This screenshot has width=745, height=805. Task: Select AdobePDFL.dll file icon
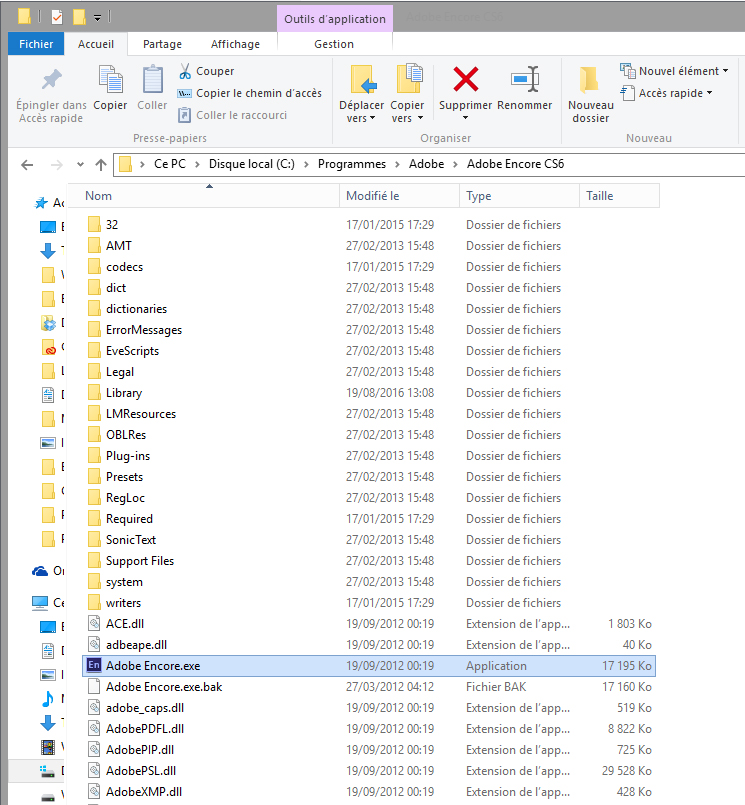coord(94,729)
